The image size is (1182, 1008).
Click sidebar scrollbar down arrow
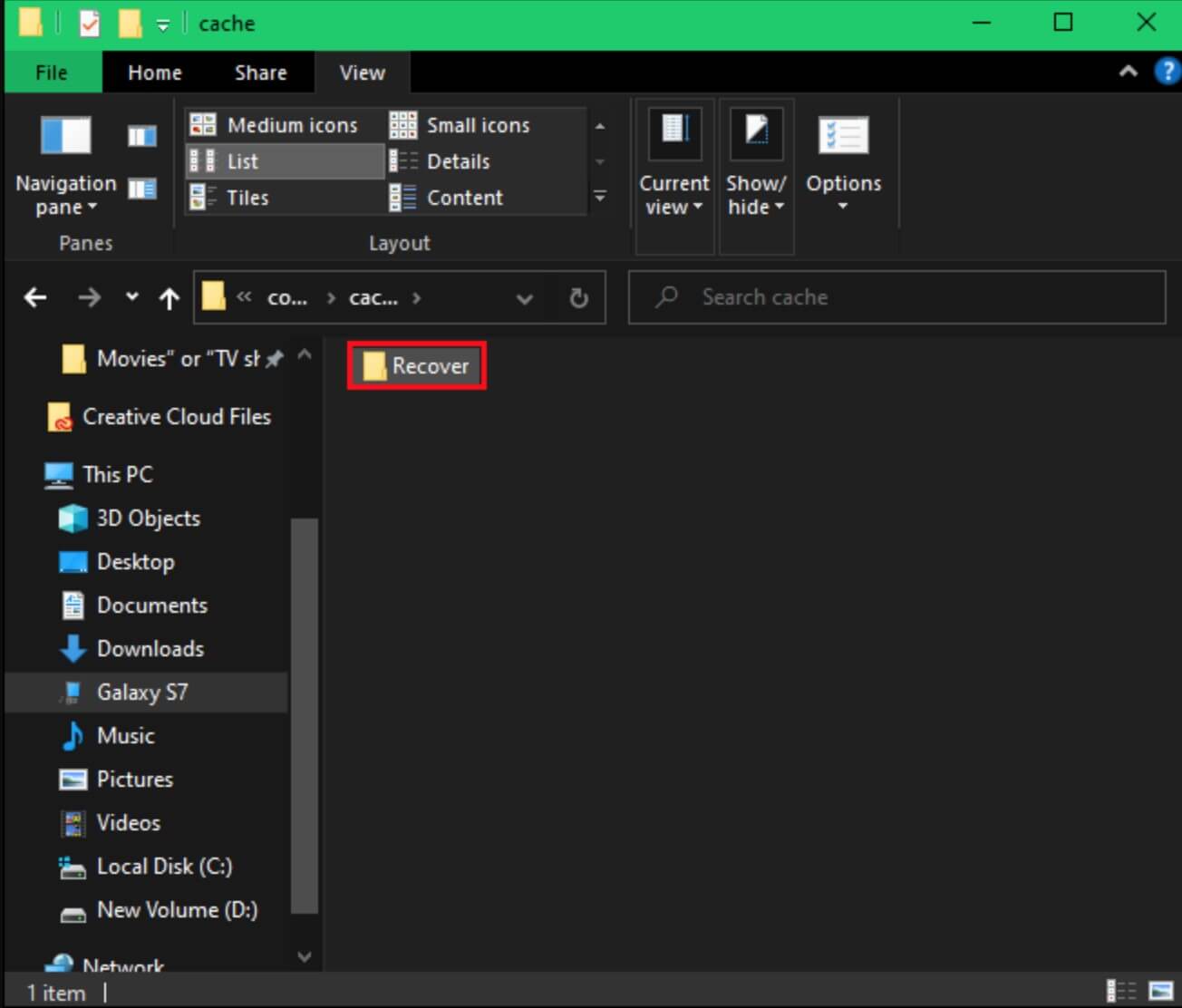point(305,956)
